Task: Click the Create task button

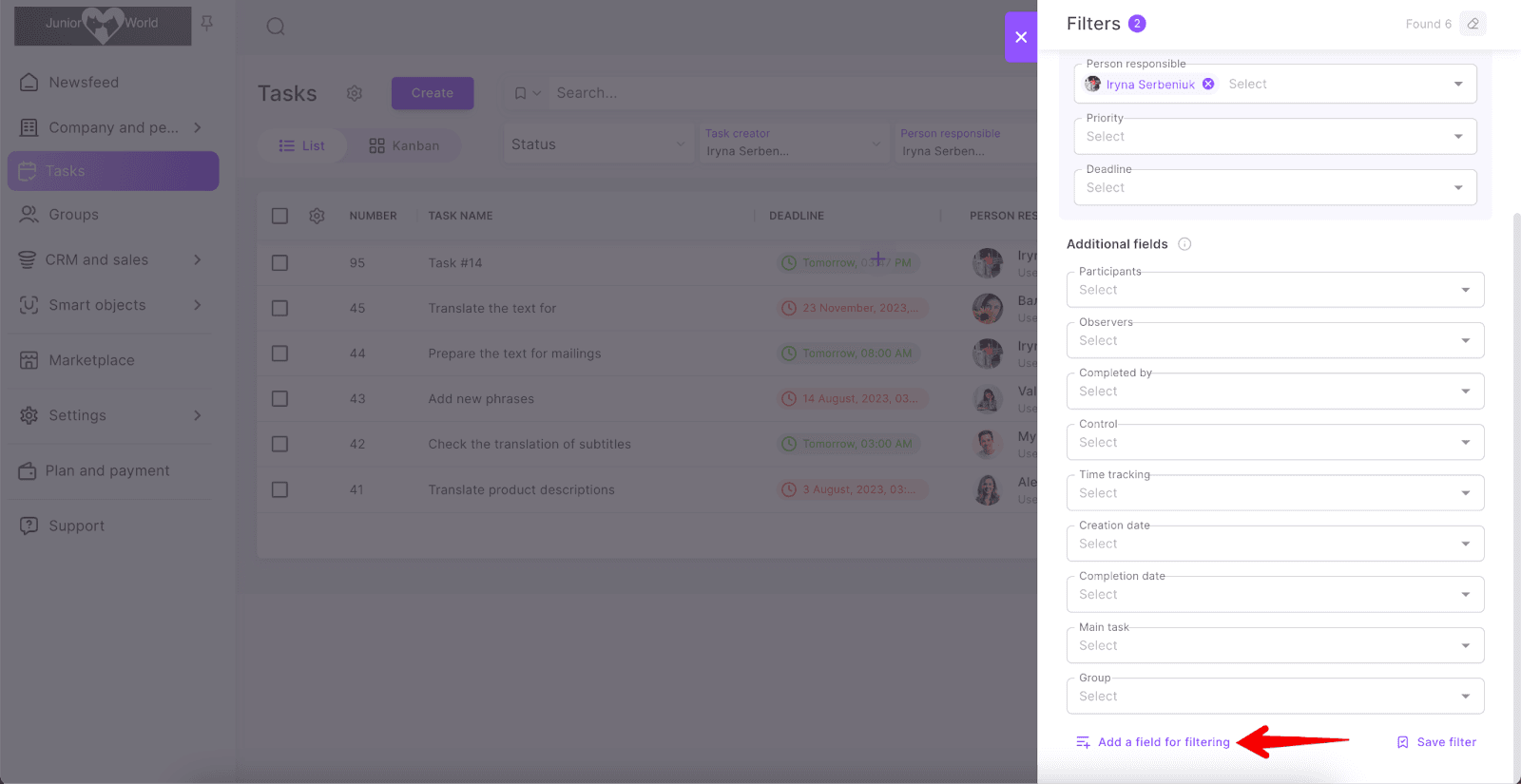Action: [433, 93]
